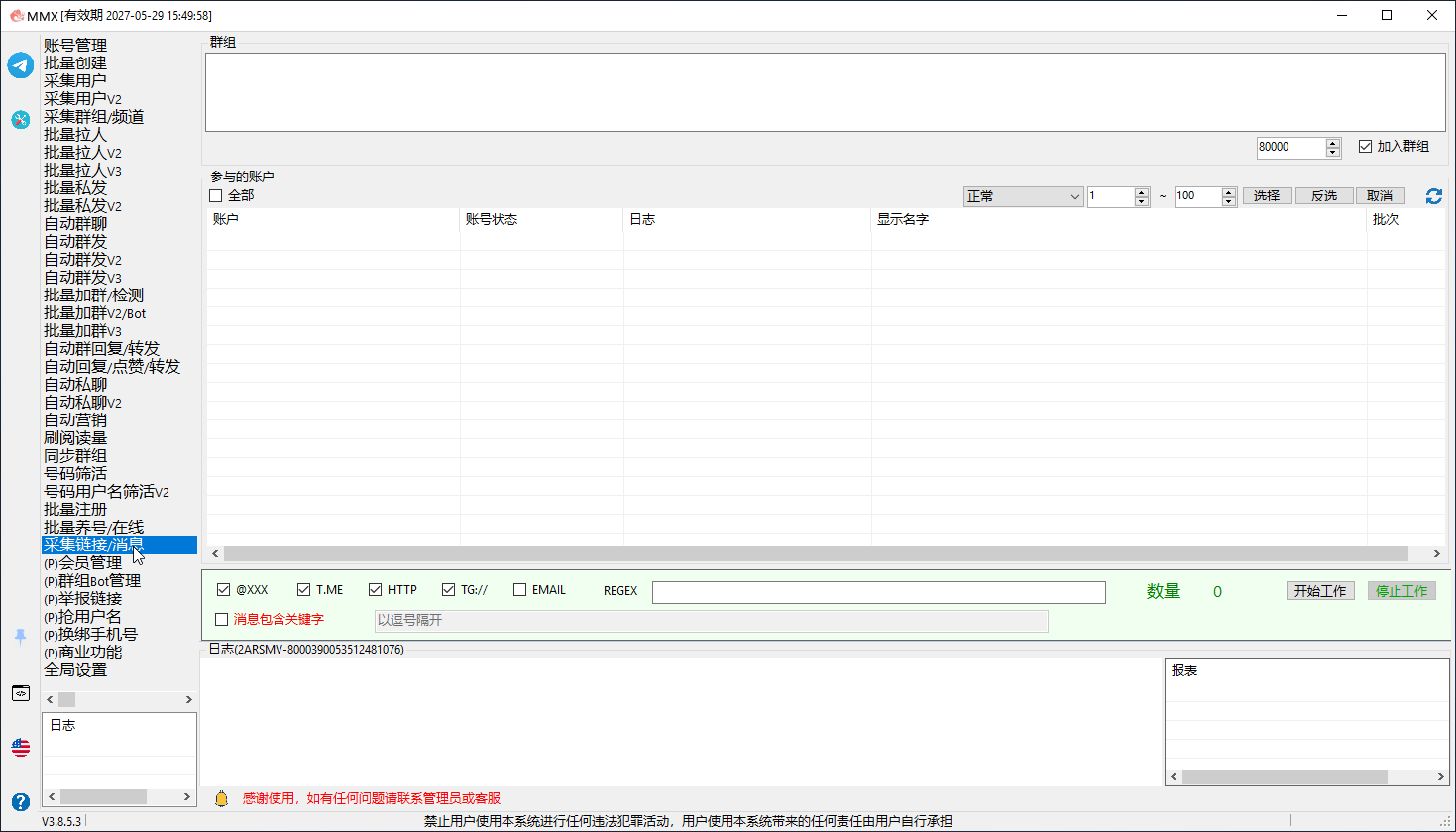Open (P)换绑手机号 menu item
The height and width of the screenshot is (832, 1456).
(91, 635)
